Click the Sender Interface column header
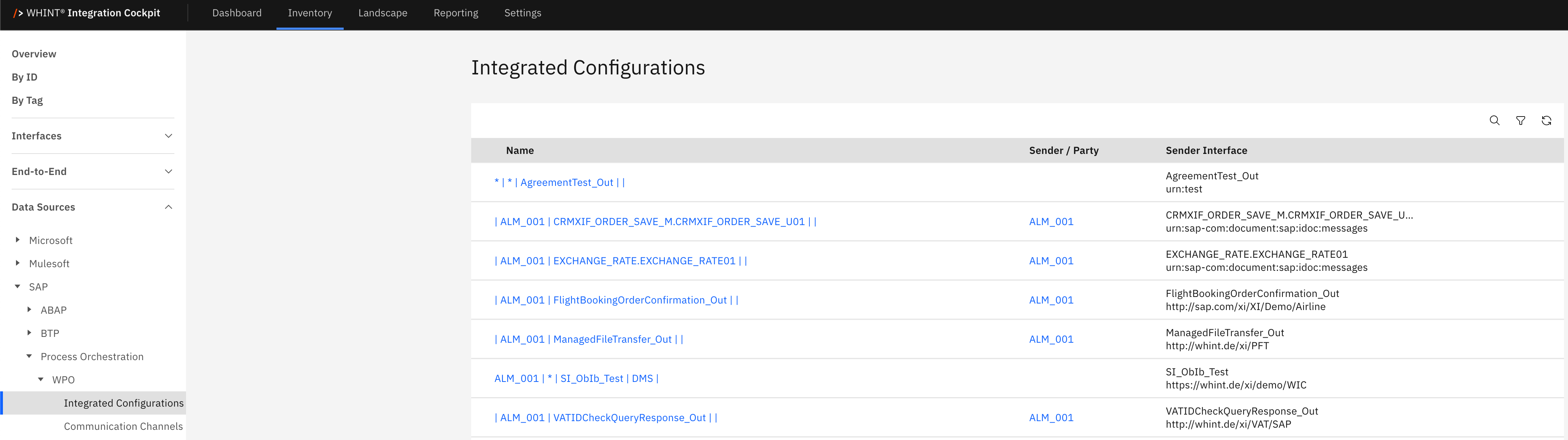 pyautogui.click(x=1206, y=150)
